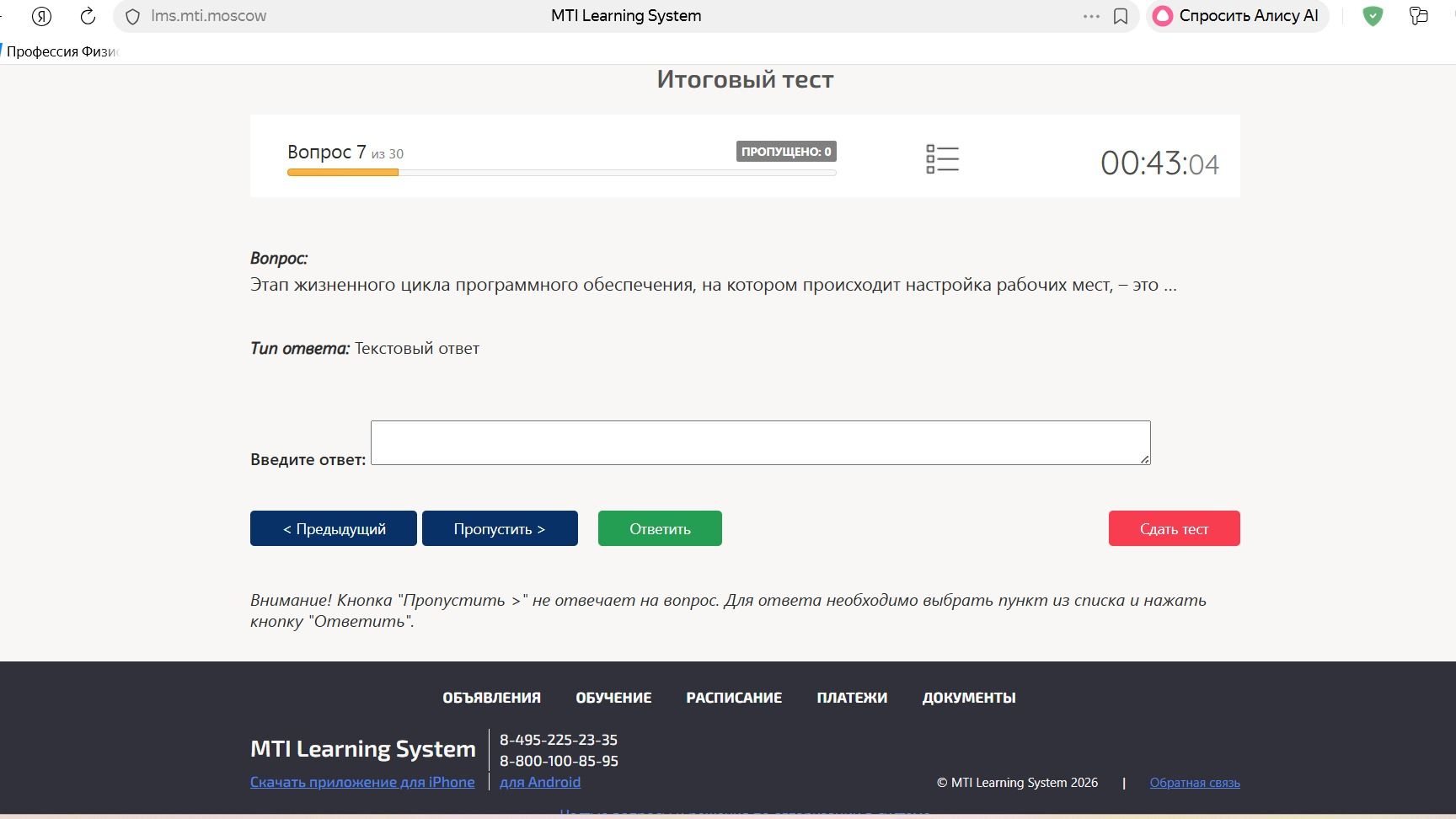
Task: Click inside the Введите ответ text field
Action: [x=760, y=442]
